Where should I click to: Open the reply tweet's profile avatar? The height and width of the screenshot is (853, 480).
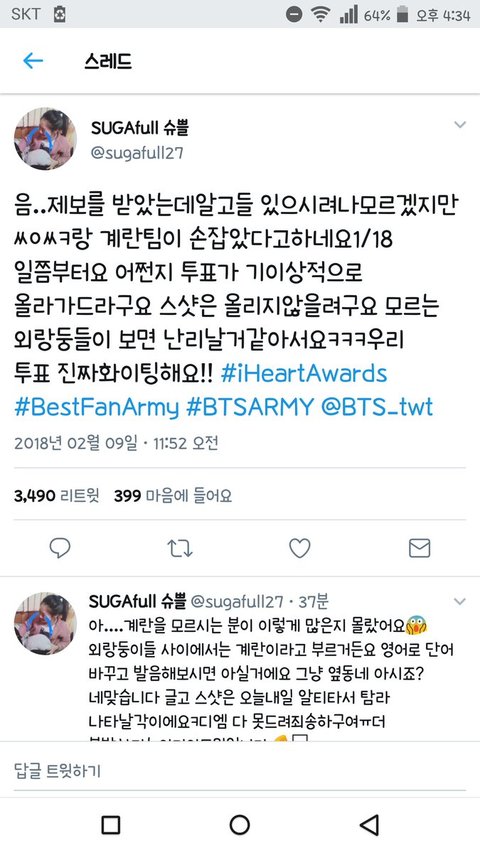(45, 623)
